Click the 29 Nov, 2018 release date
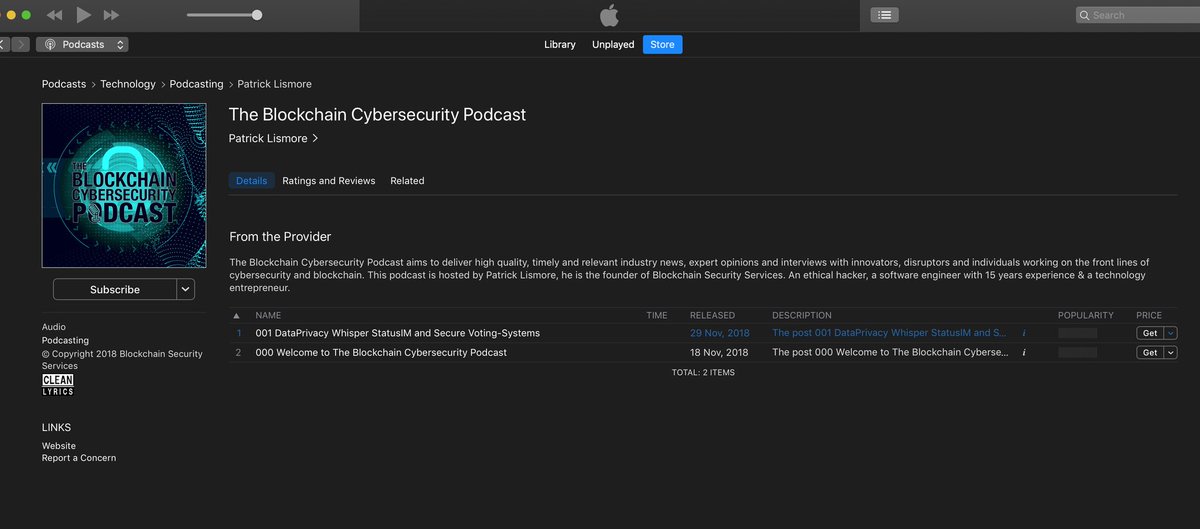The height and width of the screenshot is (529, 1200). (719, 333)
